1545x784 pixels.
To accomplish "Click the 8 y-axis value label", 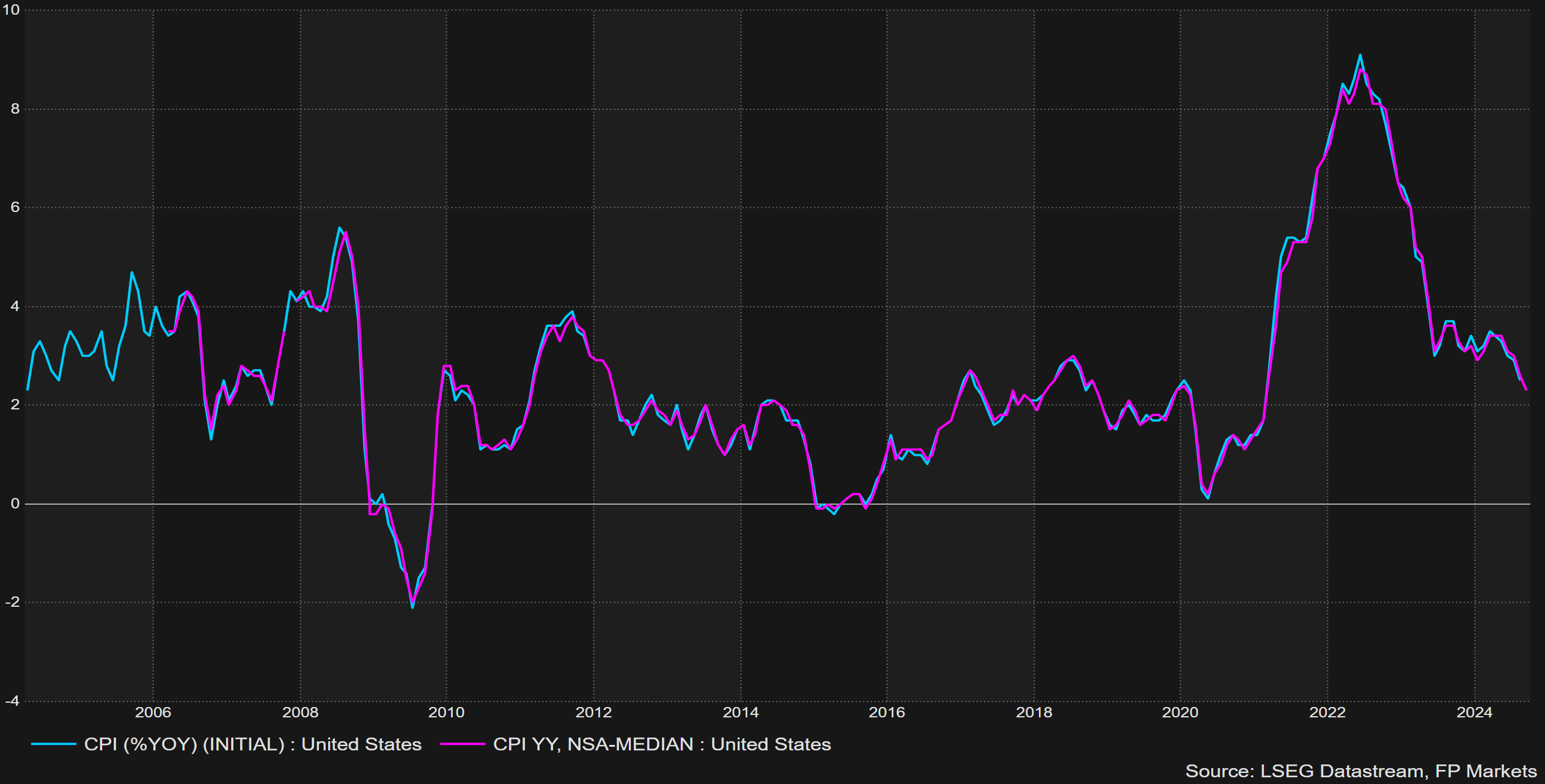I will pos(15,109).
